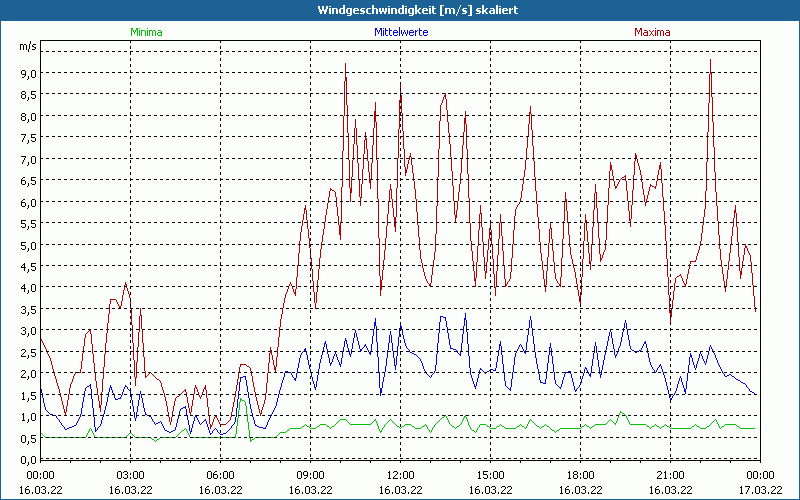
Task: Select the green Minima legend label
Action: [x=146, y=32]
